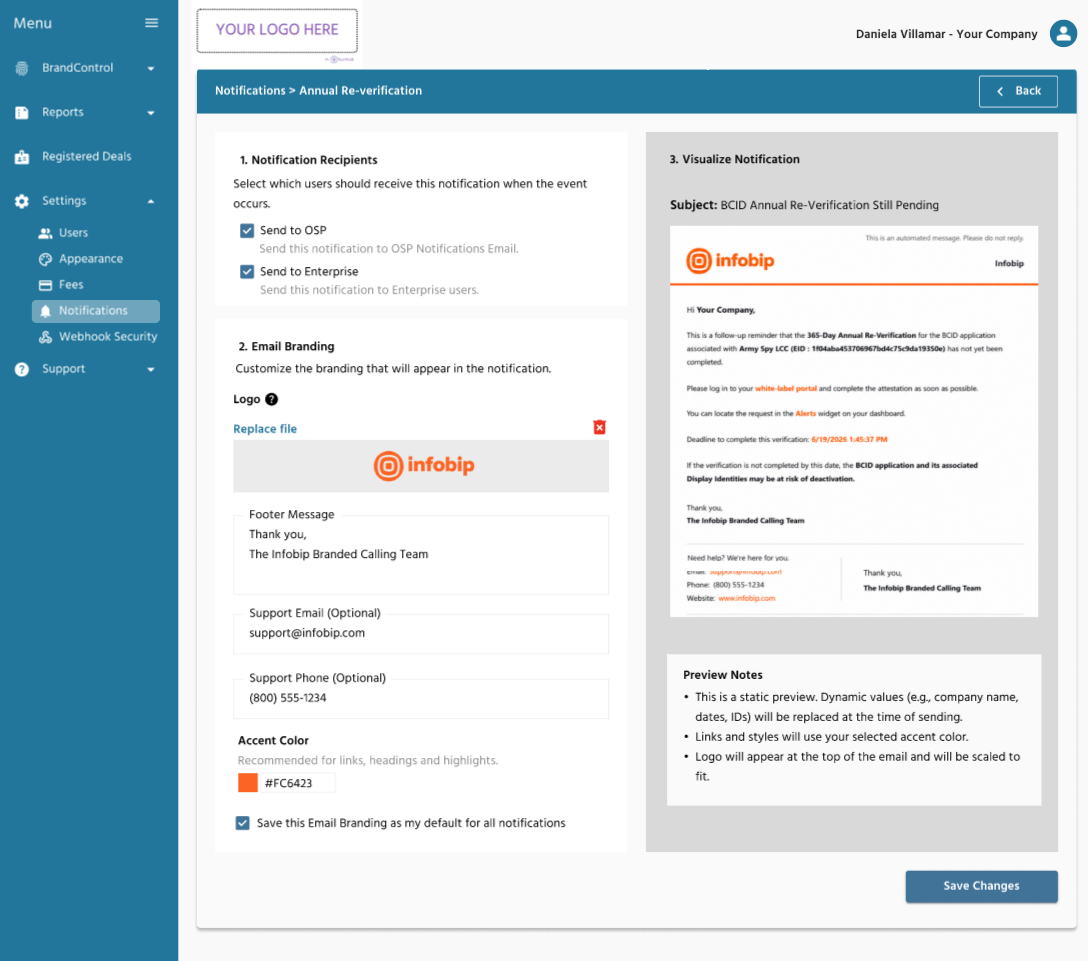
Task: Click into the Footer Message text area
Action: [420, 555]
